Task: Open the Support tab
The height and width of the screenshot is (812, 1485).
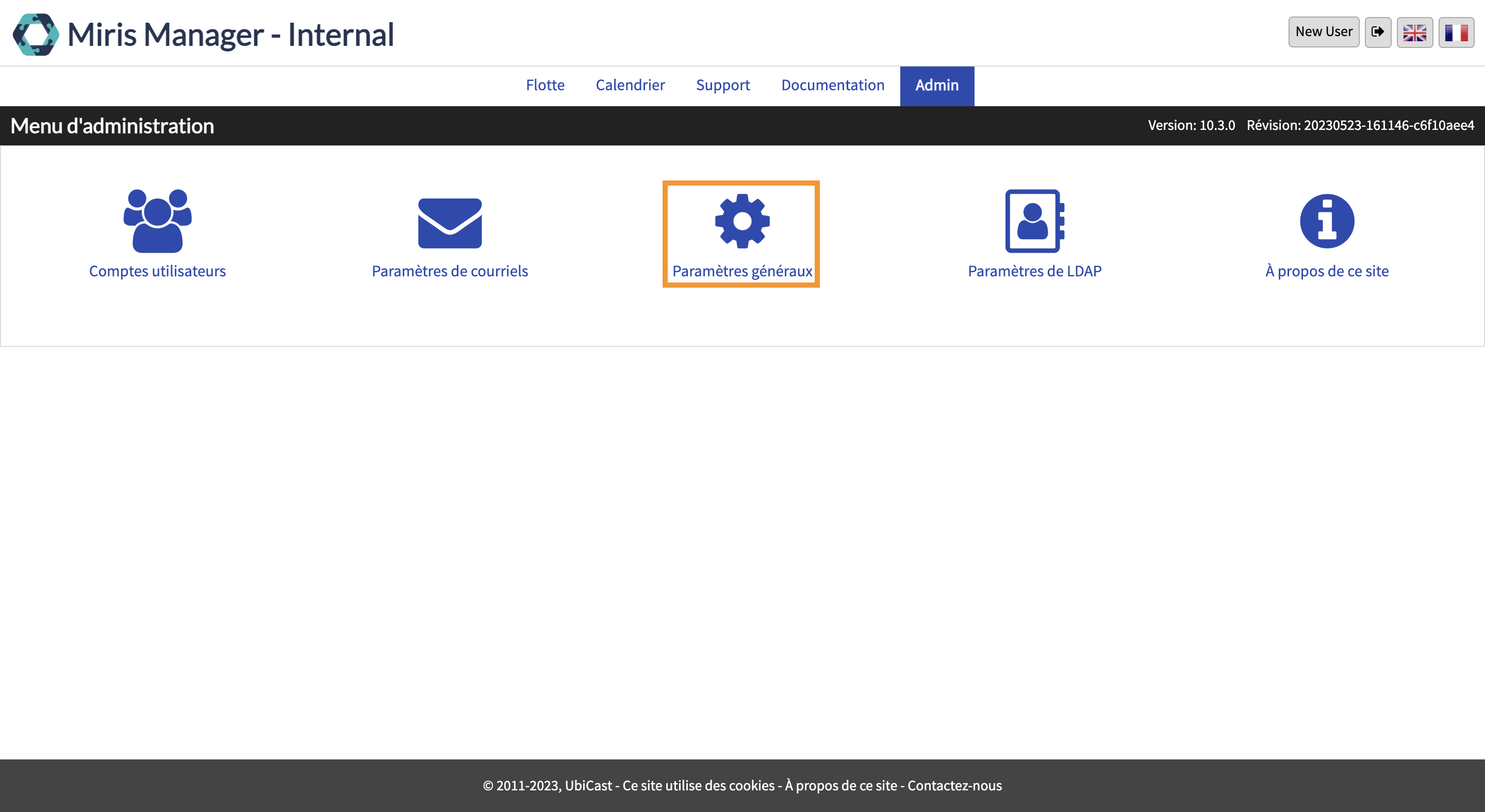Action: coord(723,85)
